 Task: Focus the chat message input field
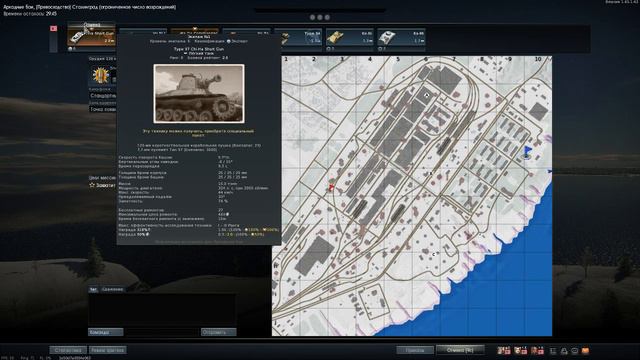coord(162,332)
